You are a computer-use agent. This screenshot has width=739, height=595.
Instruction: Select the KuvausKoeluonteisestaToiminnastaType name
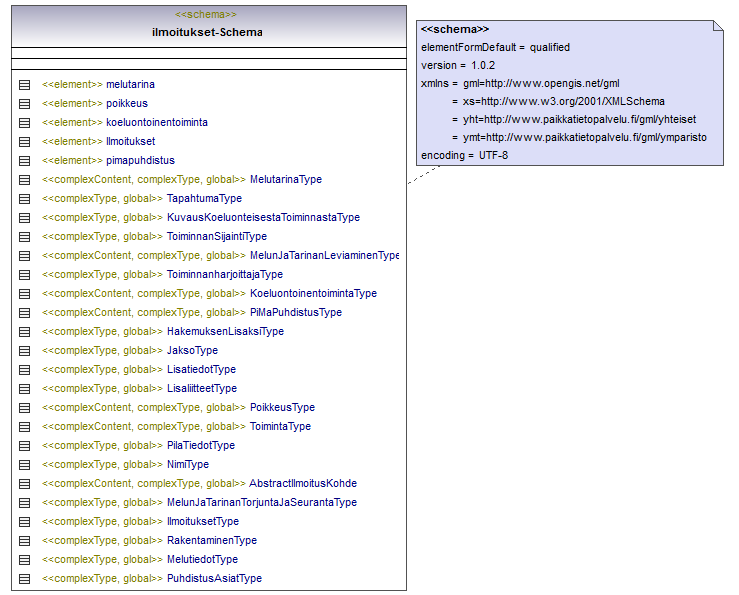[x=263, y=217]
